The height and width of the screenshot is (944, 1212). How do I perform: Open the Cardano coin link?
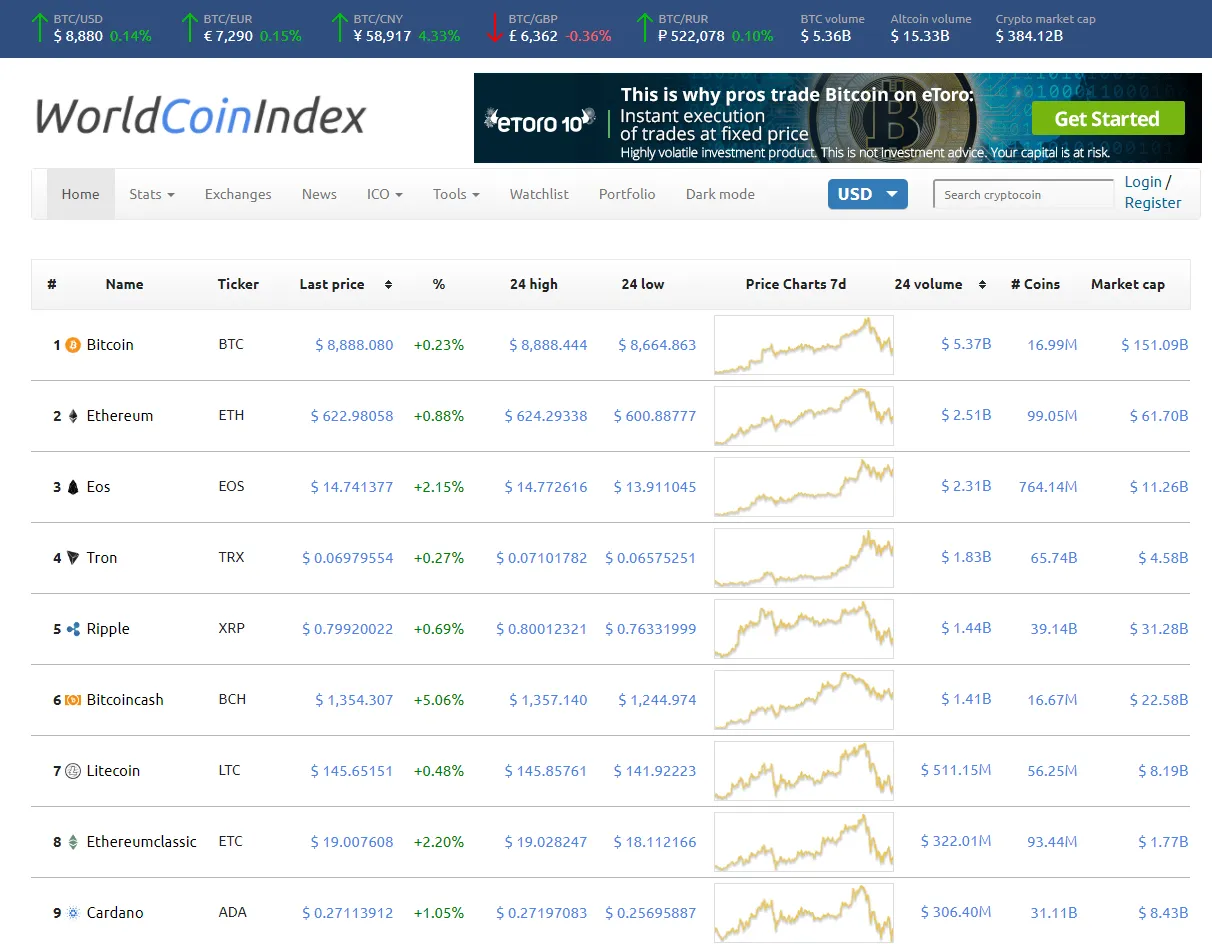pyautogui.click(x=115, y=913)
